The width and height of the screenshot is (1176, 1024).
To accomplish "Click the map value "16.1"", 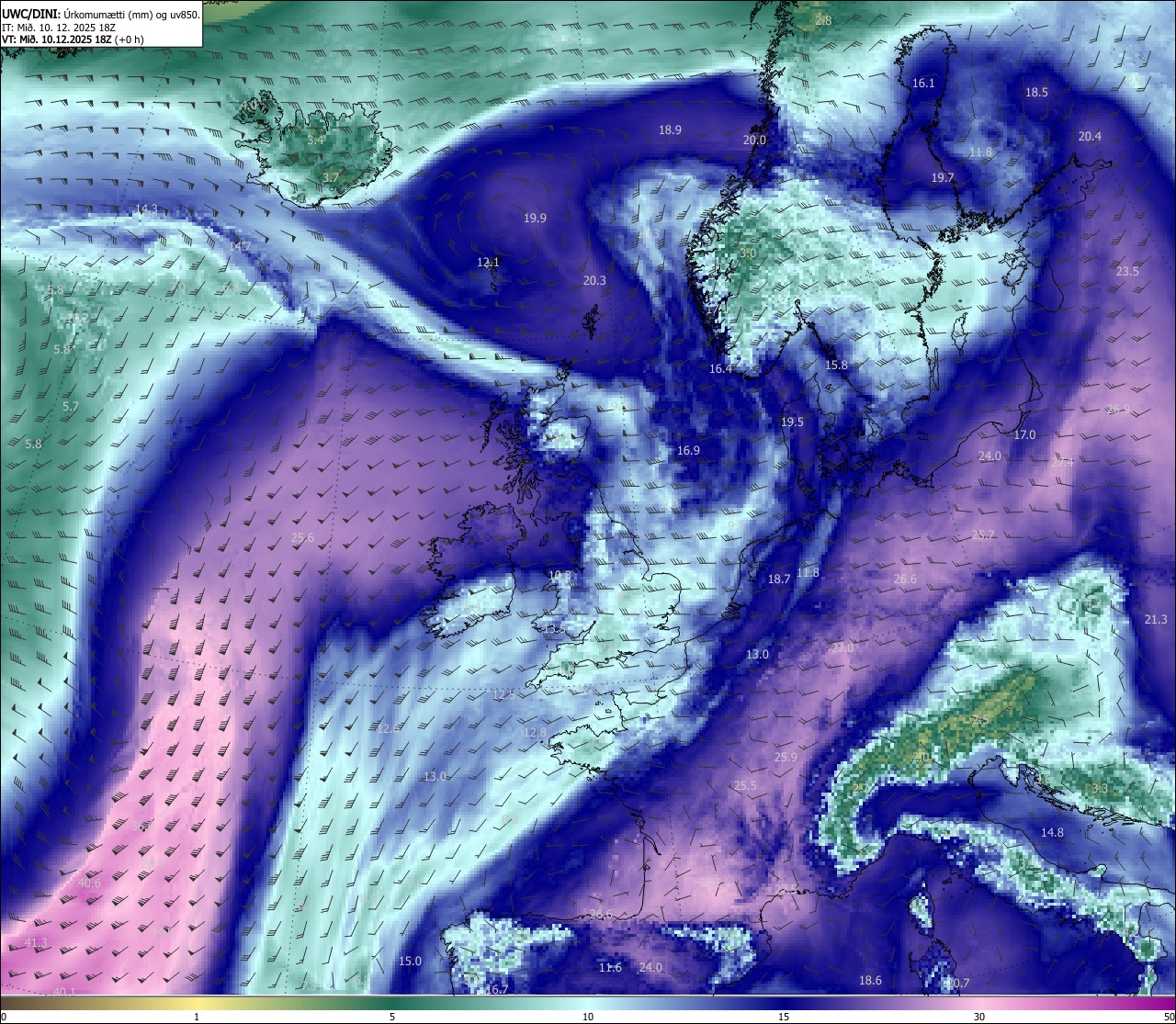I will (923, 84).
